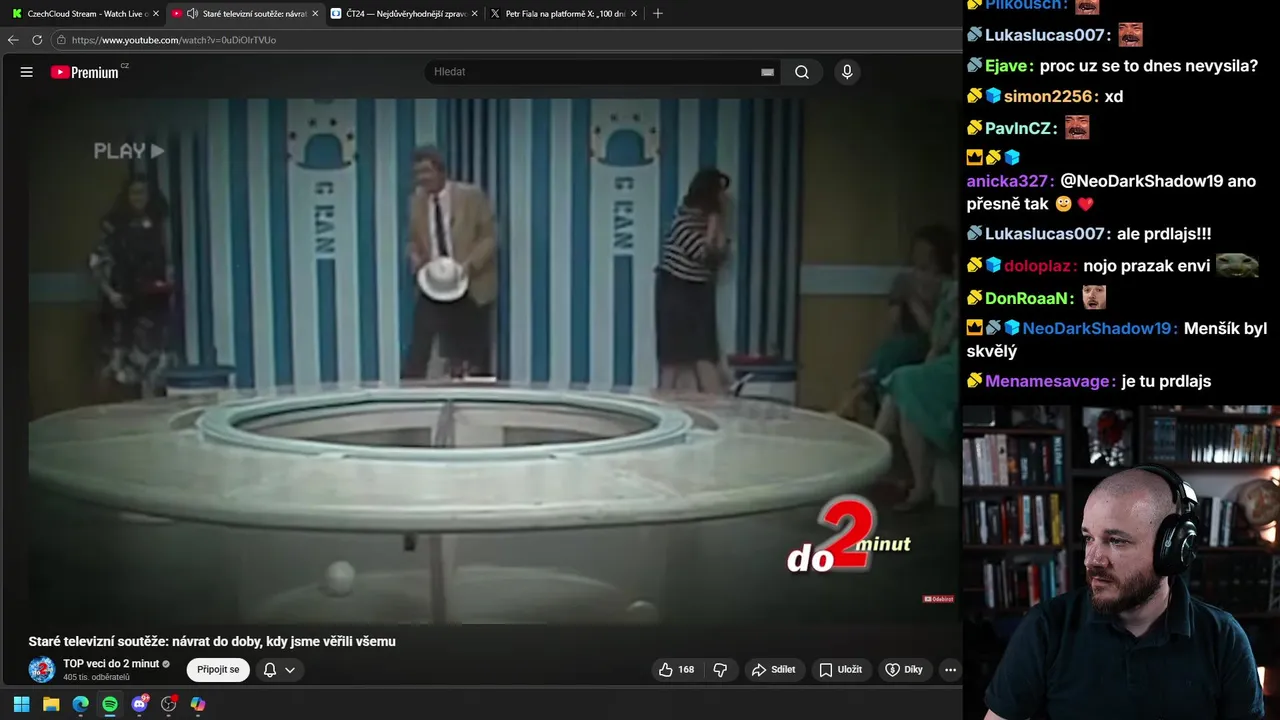The image size is (1280, 720).
Task: Click the heart emoji in anicka327's message
Action: tap(1086, 204)
